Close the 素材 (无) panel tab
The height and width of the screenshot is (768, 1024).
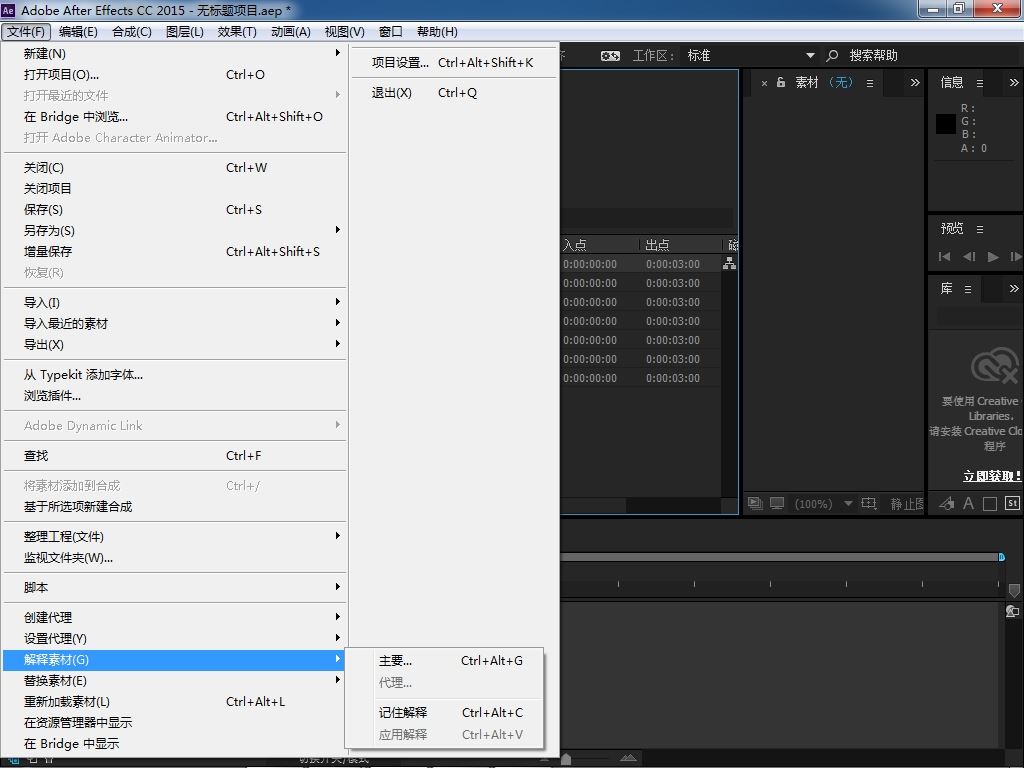tap(764, 84)
